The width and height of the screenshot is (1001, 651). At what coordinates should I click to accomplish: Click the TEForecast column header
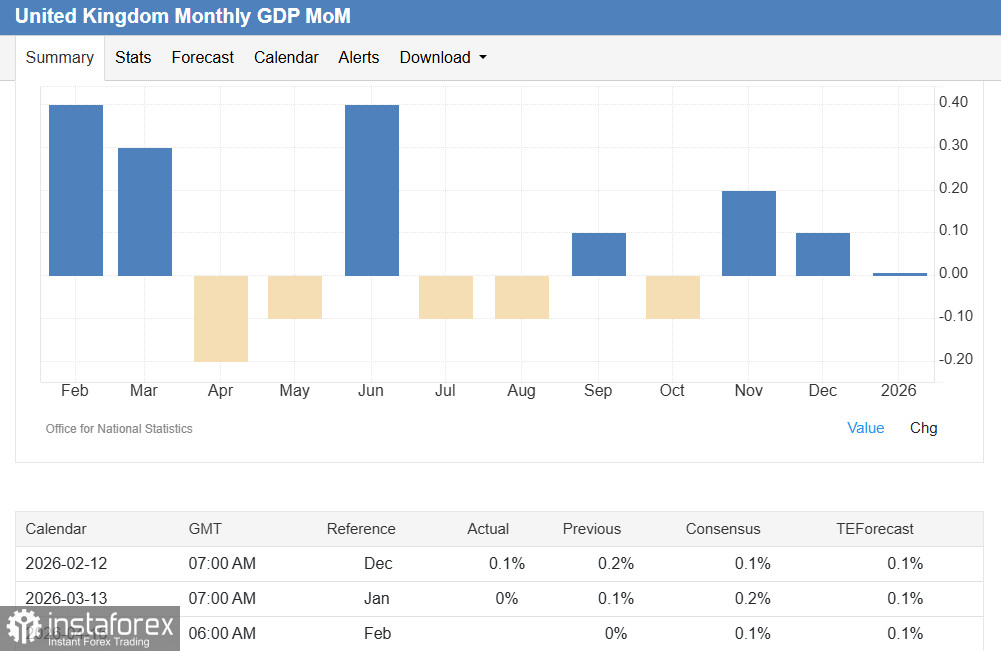coord(874,529)
